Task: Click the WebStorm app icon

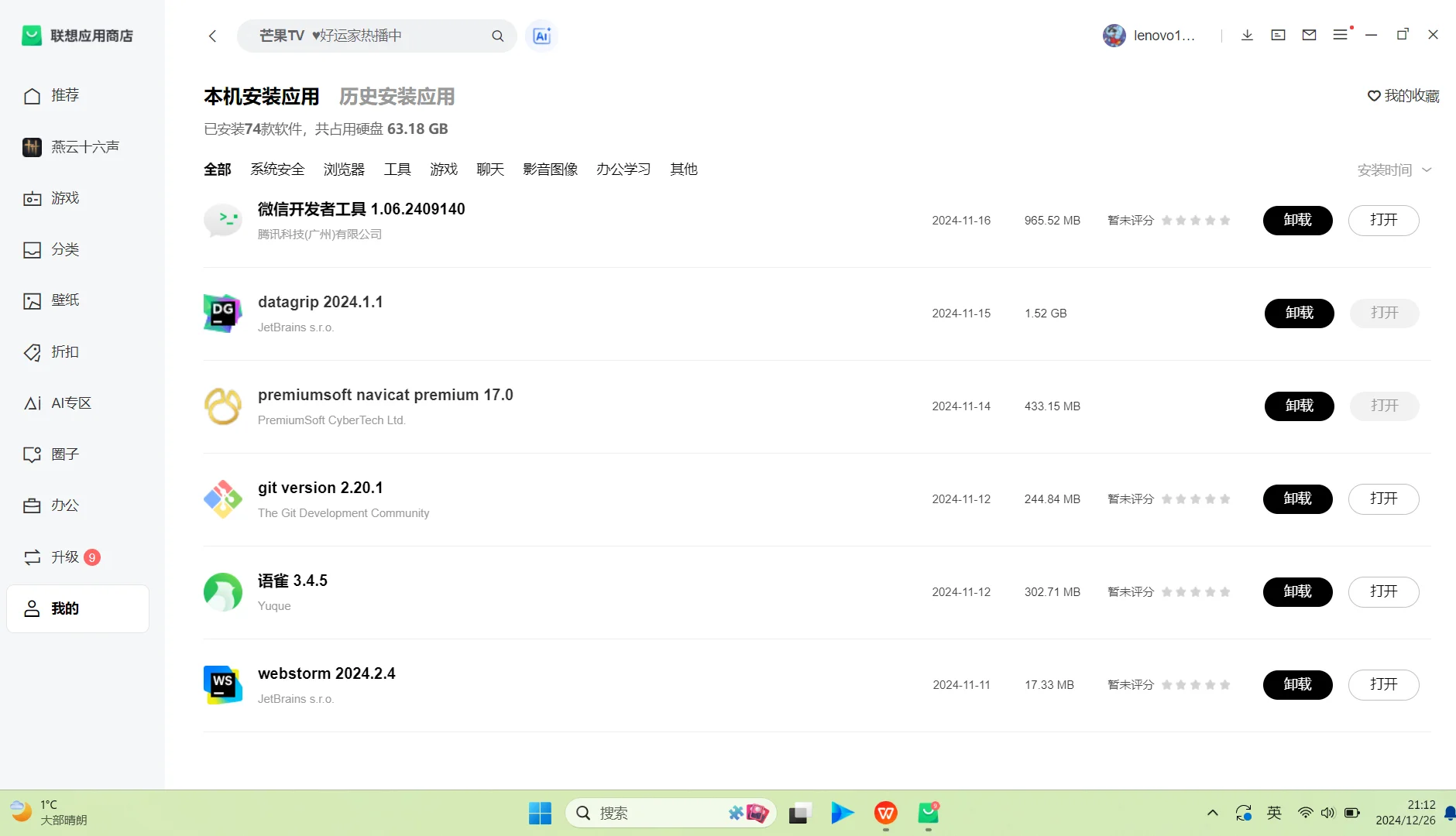Action: pos(223,685)
